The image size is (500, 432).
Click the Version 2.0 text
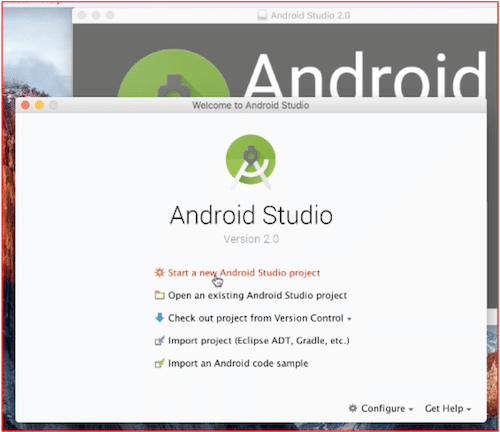click(251, 239)
